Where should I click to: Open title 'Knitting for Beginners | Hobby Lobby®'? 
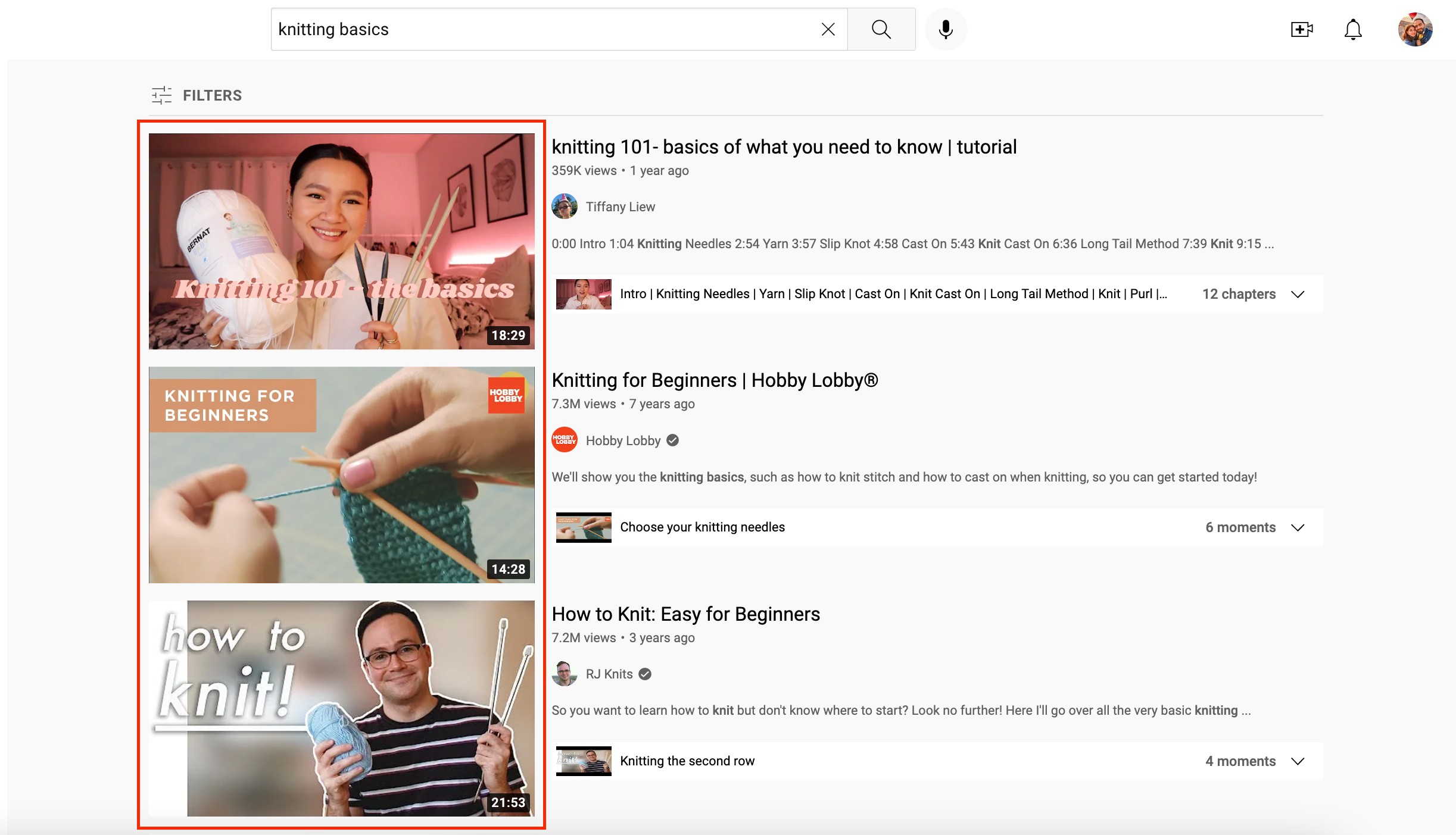tap(715, 380)
